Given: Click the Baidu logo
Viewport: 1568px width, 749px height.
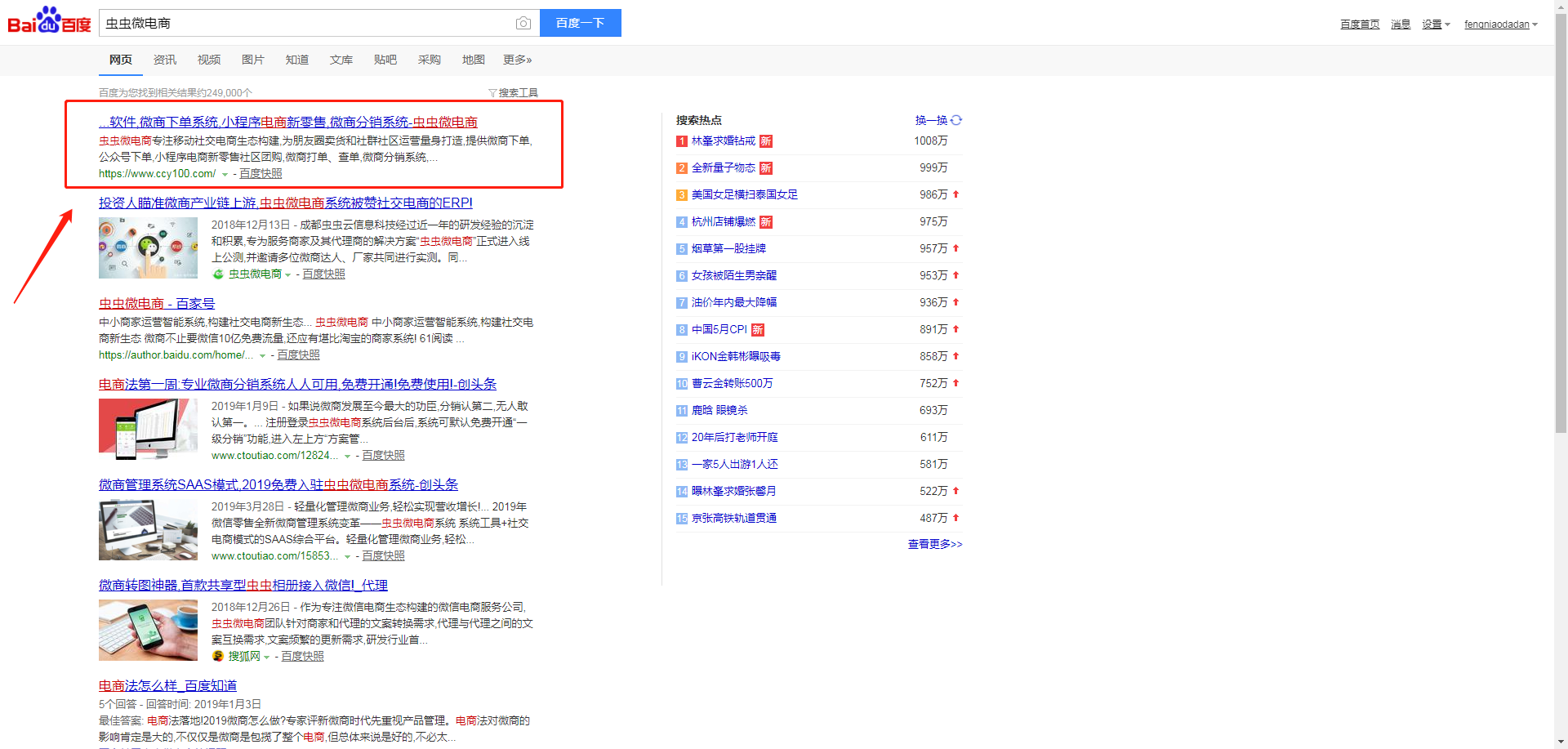Looking at the screenshot, I should [49, 21].
